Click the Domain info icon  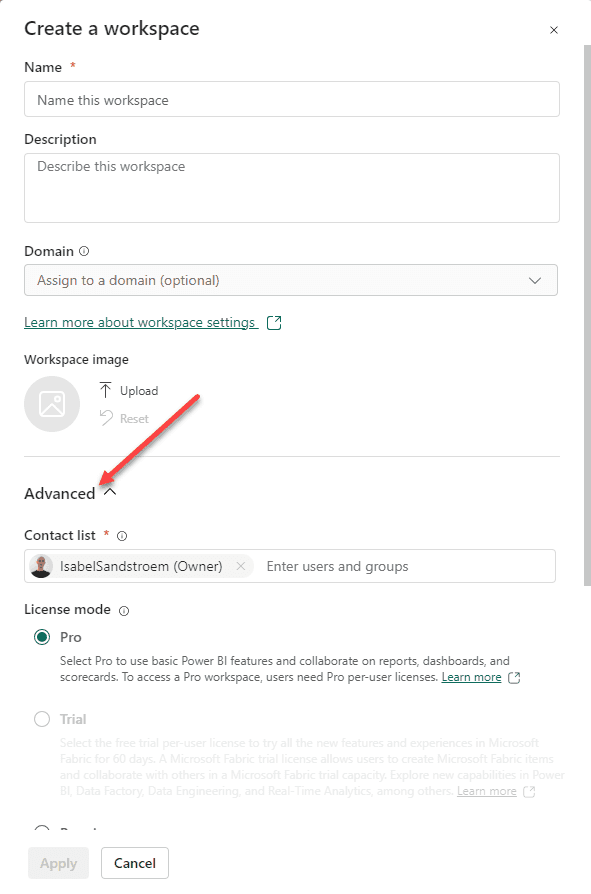84,251
